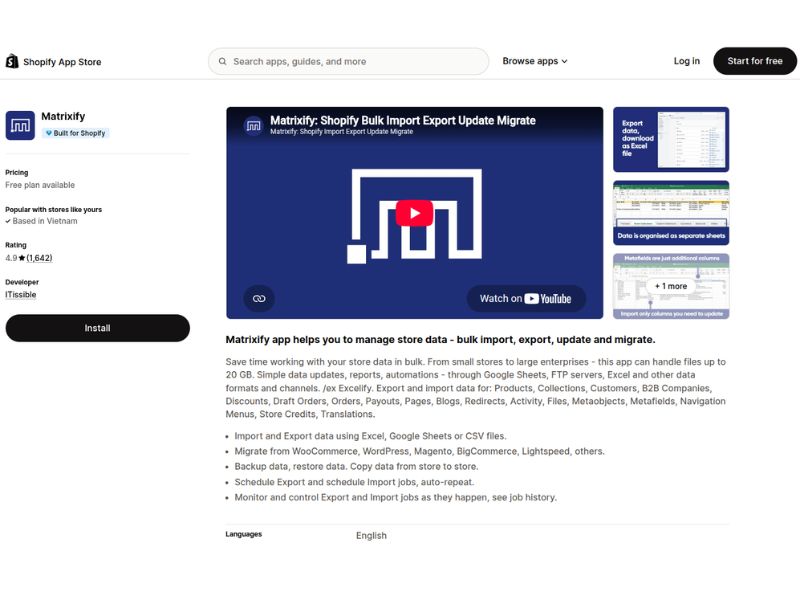The height and width of the screenshot is (600, 800).
Task: Focus the search apps, guides input field
Action: pos(348,61)
